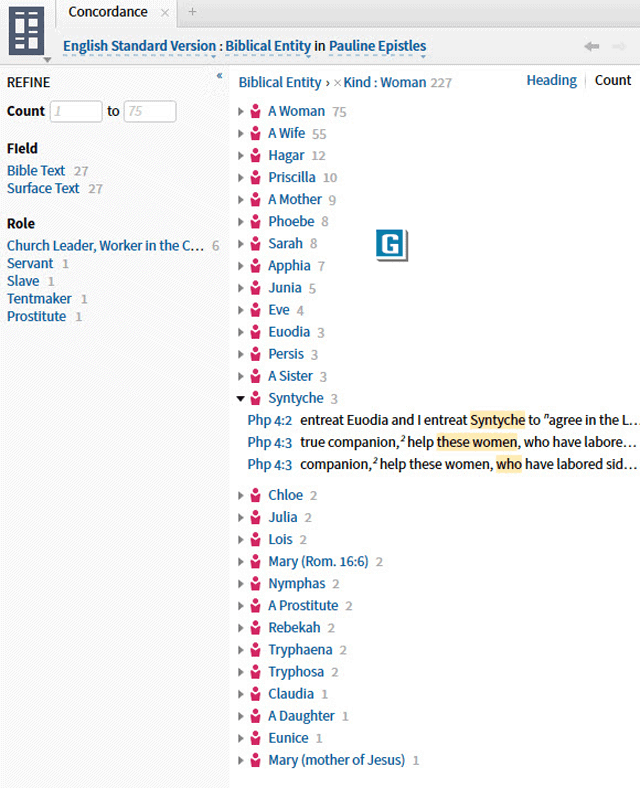Change the Biblical Entity search type
Image resolution: width=640 pixels, height=788 pixels.
(268, 46)
